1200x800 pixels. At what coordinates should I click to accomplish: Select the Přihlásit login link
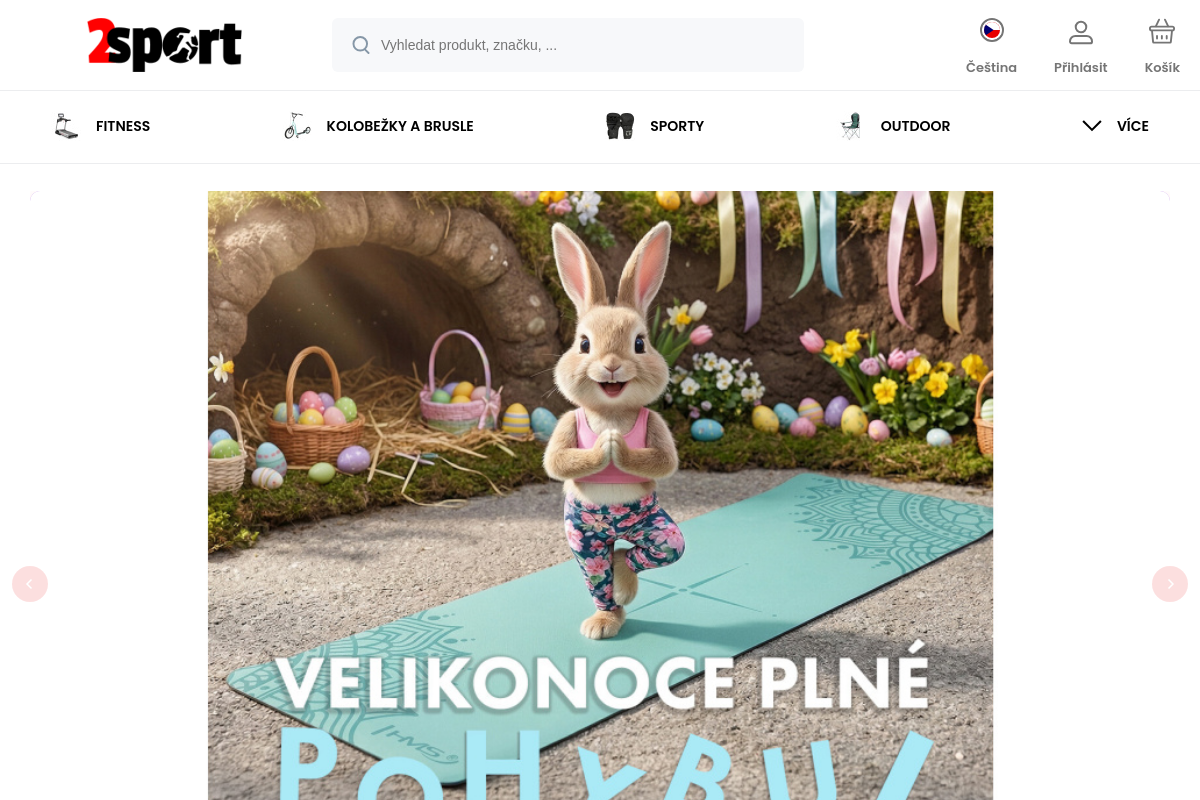pyautogui.click(x=1080, y=68)
